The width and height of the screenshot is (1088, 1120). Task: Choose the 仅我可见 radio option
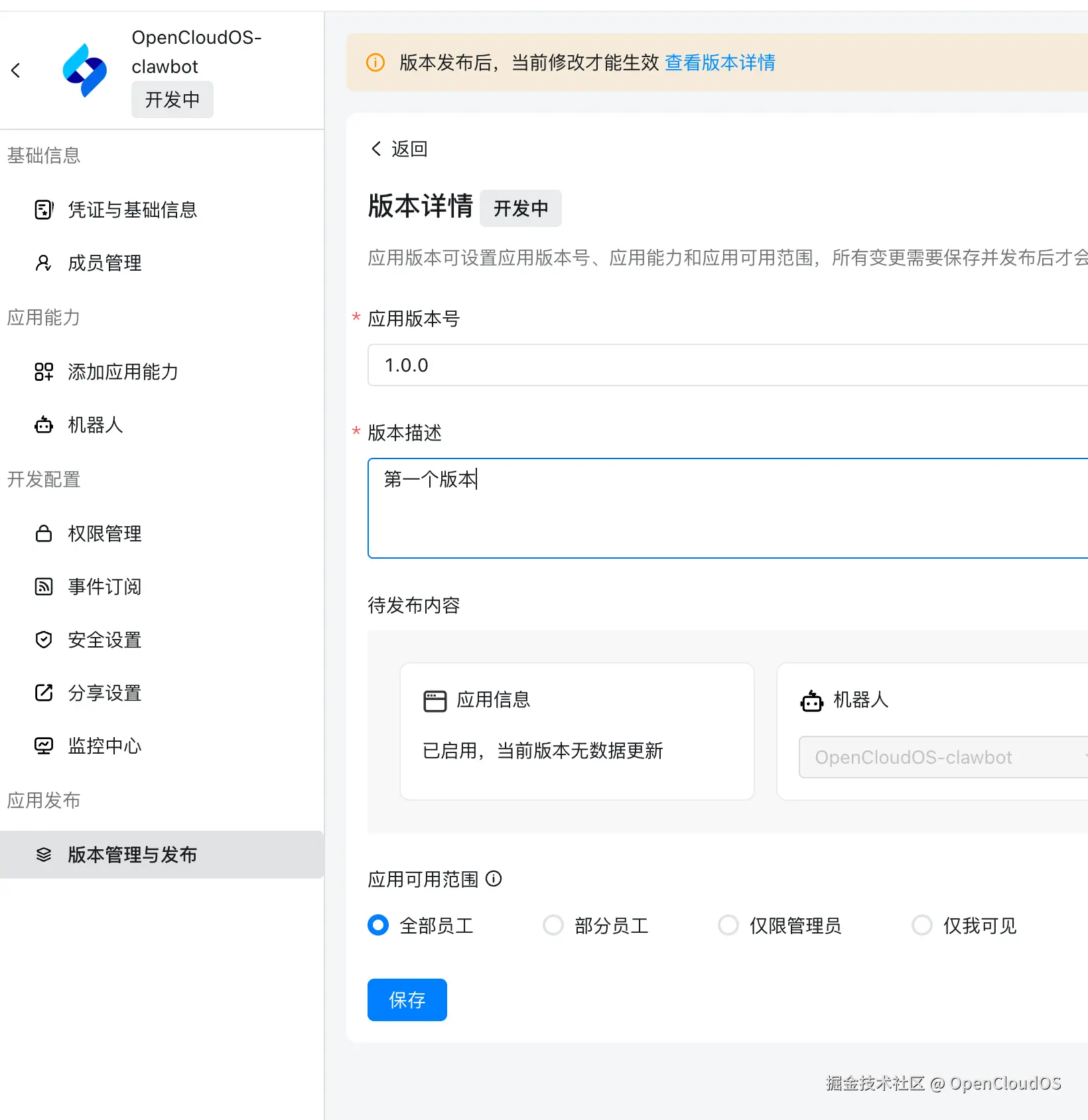[922, 925]
